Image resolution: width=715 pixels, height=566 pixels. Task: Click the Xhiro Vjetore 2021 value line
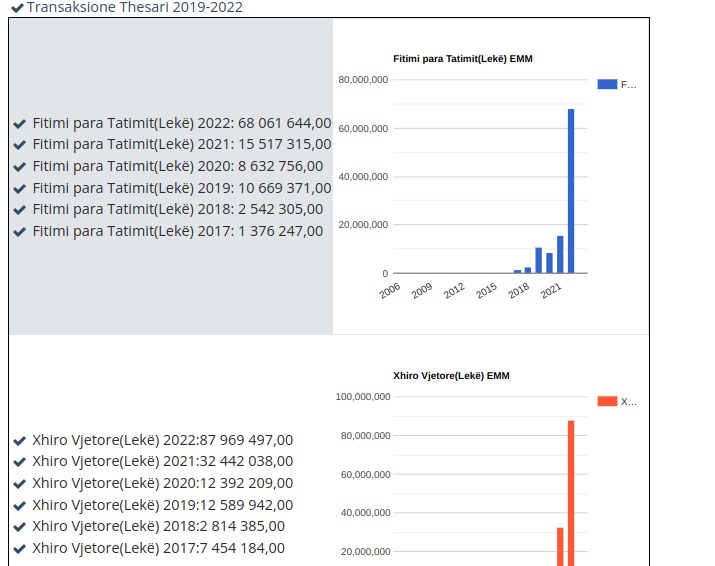pos(162,462)
